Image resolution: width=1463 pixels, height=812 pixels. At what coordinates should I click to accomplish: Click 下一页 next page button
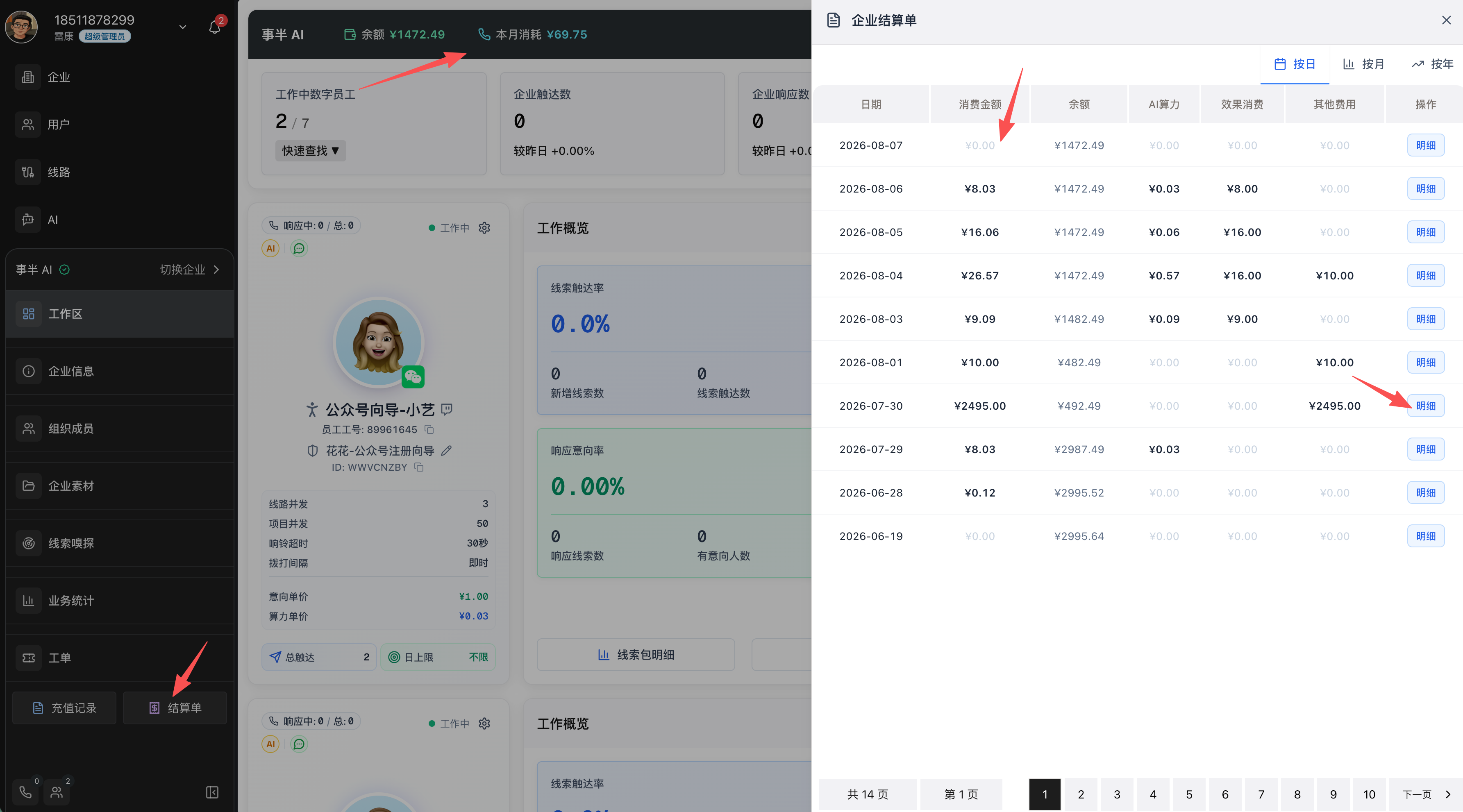click(x=1426, y=794)
